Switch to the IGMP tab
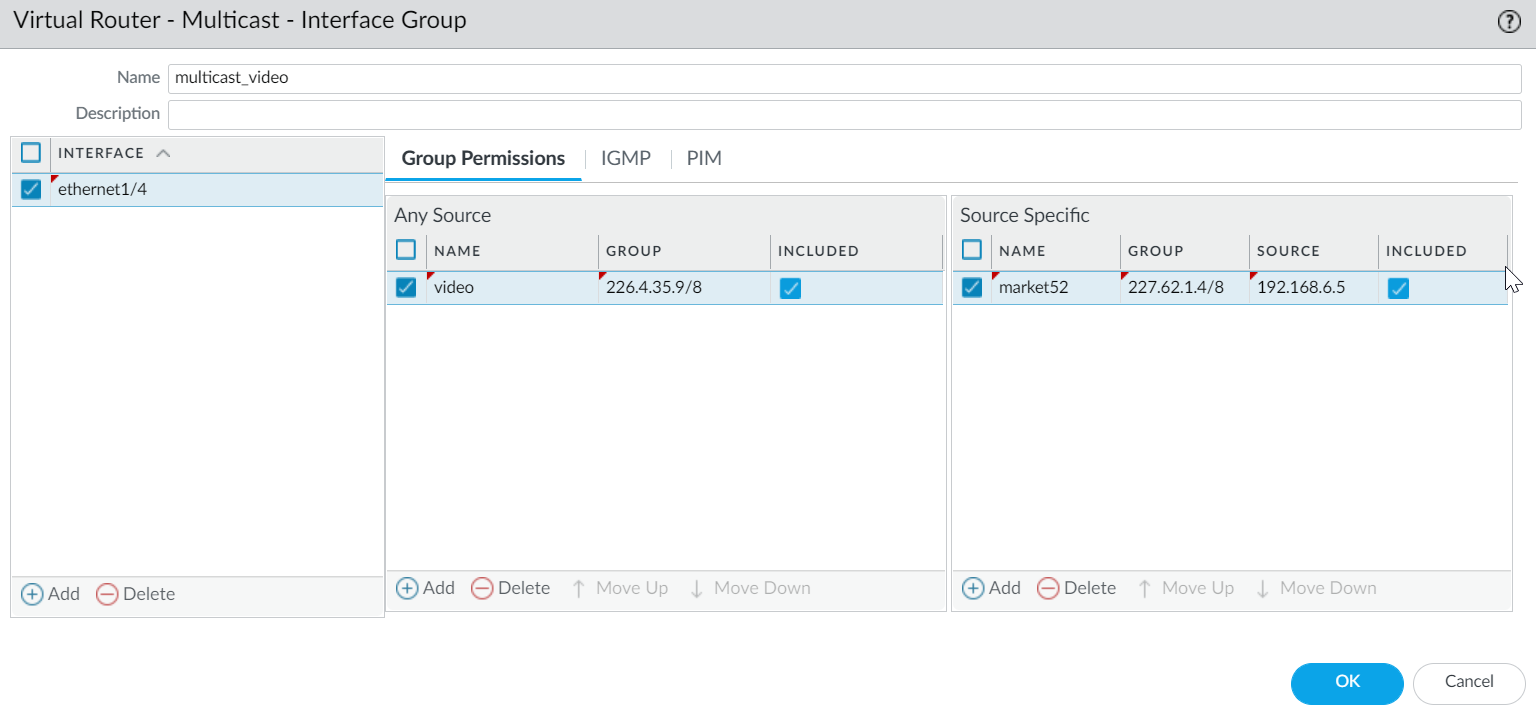 click(x=626, y=158)
